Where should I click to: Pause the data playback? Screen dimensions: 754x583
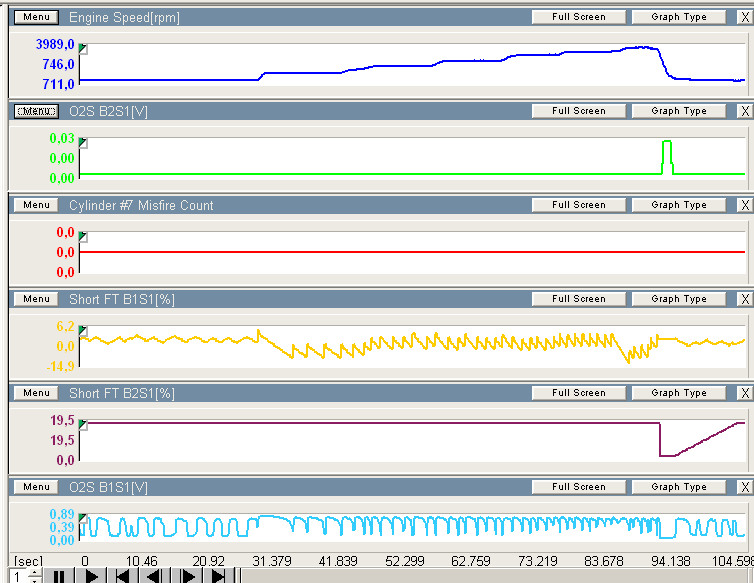point(59,576)
